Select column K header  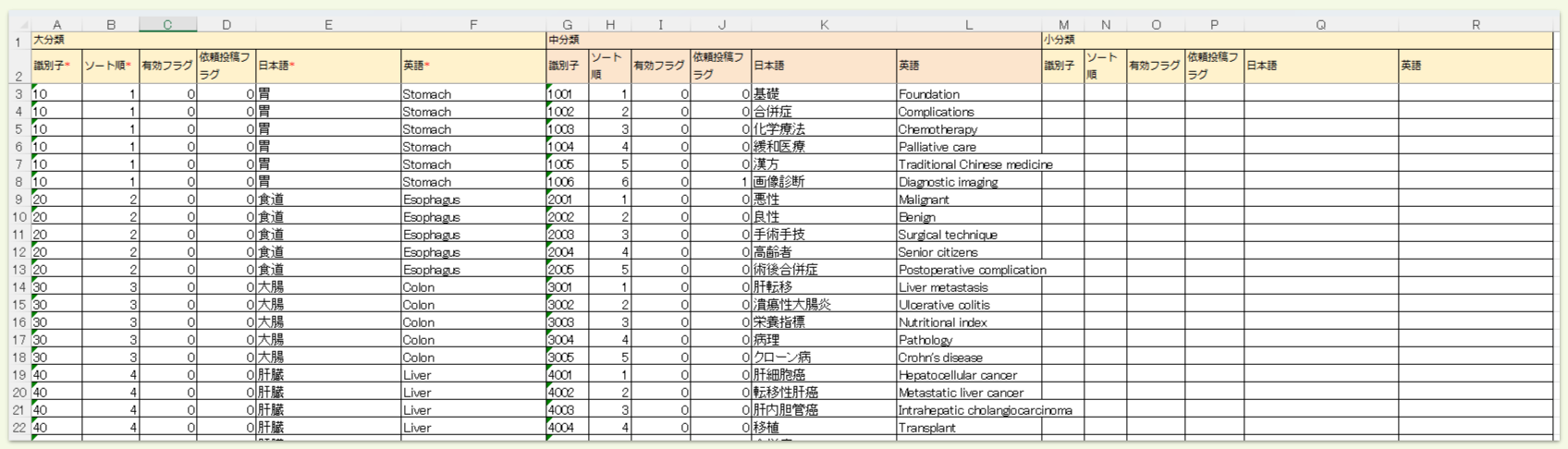[x=824, y=25]
